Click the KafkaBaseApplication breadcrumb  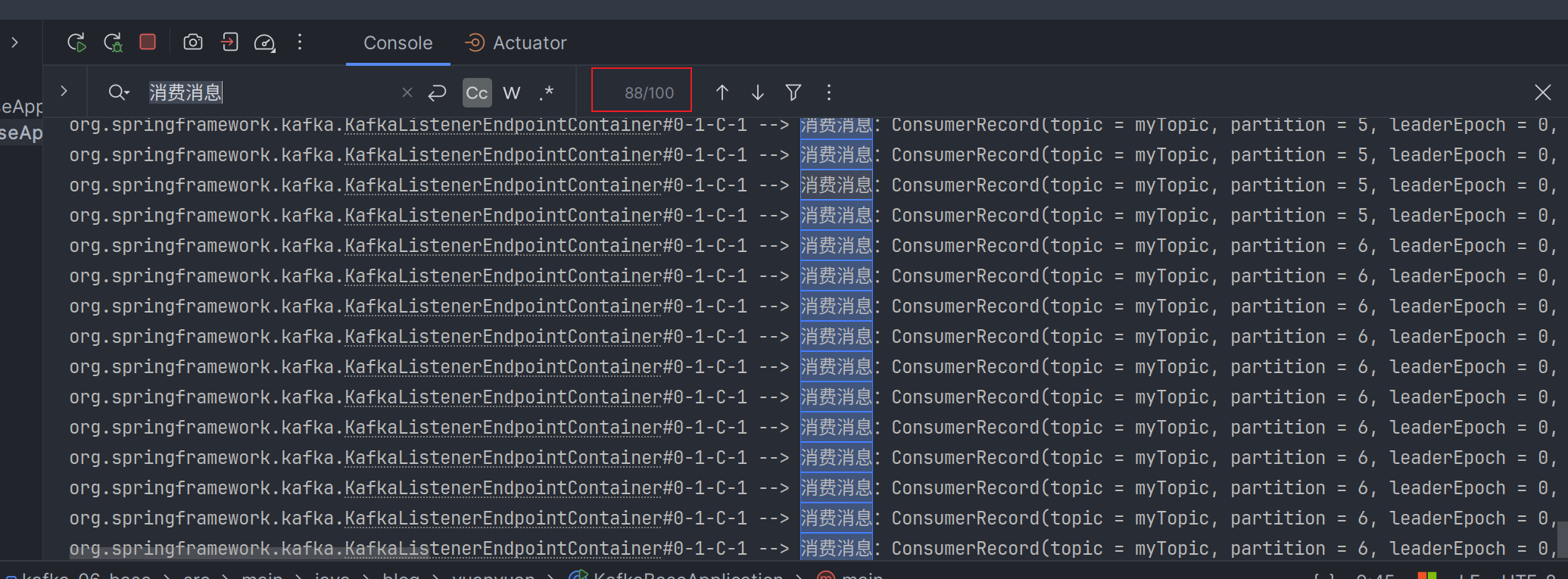click(x=687, y=575)
